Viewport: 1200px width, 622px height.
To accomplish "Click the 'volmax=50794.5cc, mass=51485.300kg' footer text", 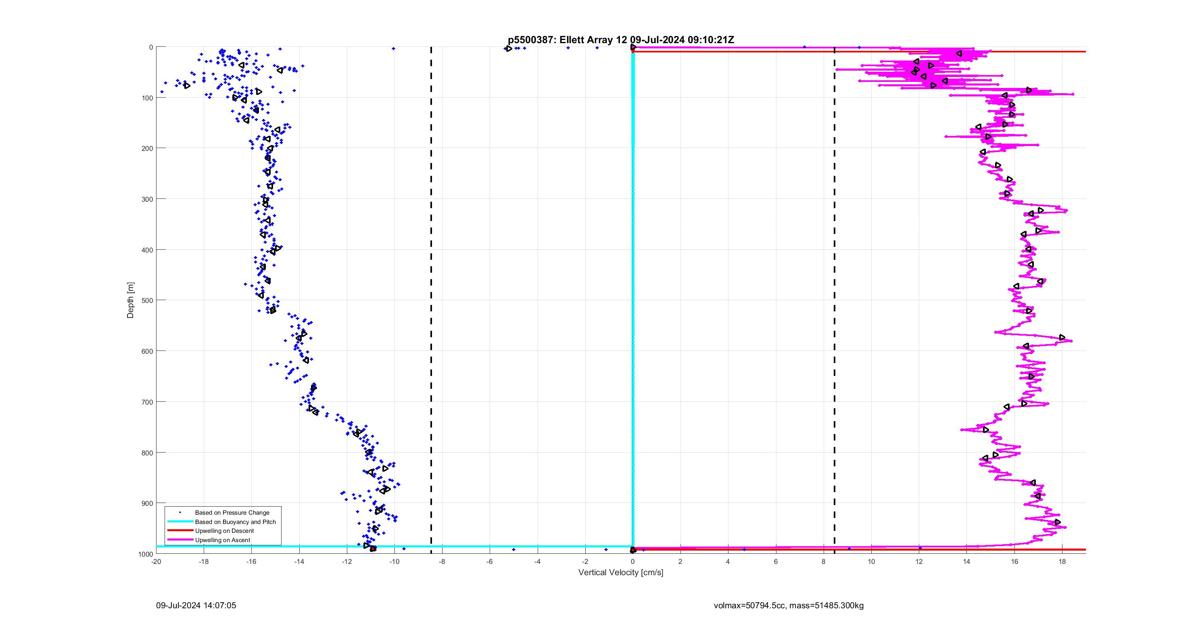I will (788, 605).
